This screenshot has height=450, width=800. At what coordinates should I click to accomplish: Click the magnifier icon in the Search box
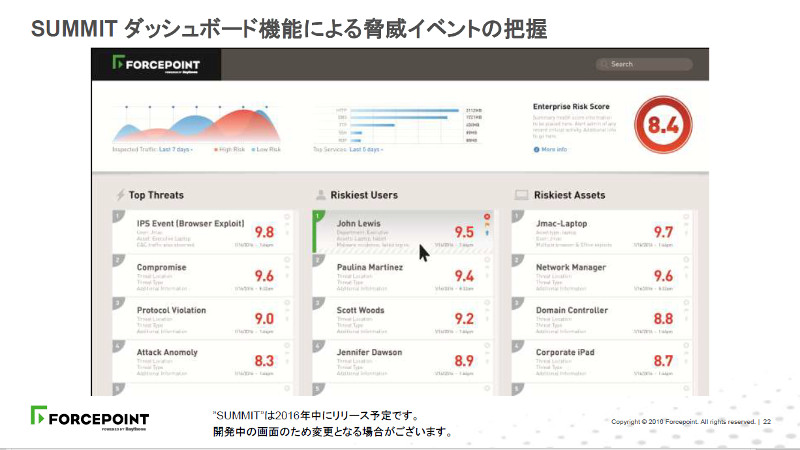(605, 64)
